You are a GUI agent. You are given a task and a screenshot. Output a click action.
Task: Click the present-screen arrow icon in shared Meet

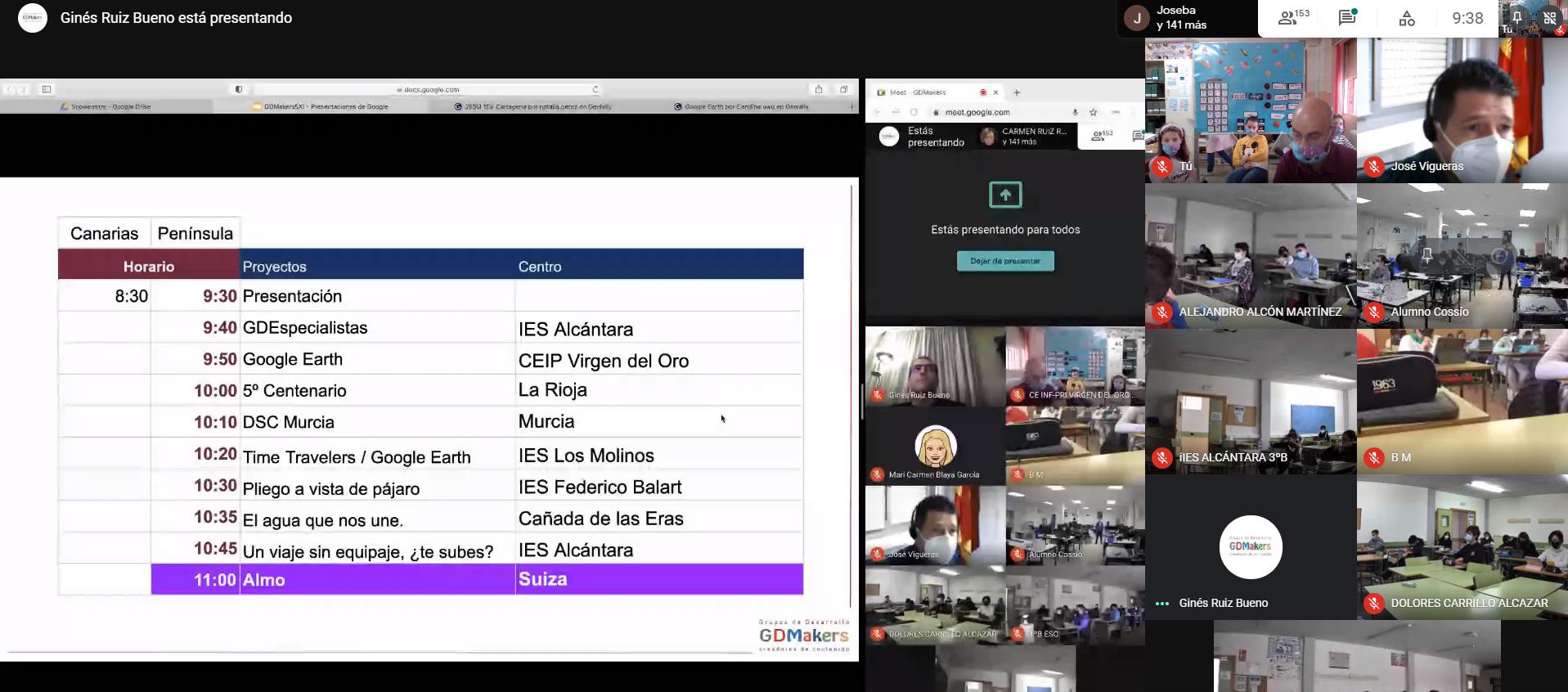coord(1005,195)
